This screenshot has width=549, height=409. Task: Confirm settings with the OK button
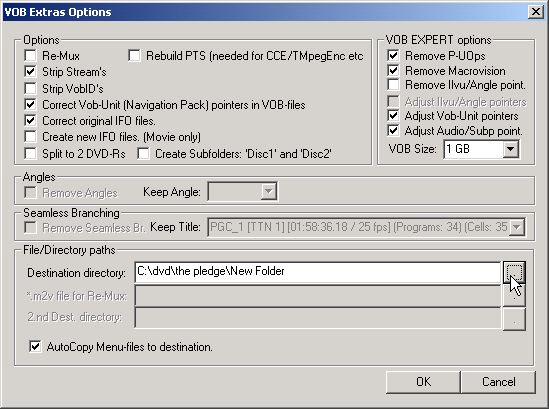pos(423,382)
